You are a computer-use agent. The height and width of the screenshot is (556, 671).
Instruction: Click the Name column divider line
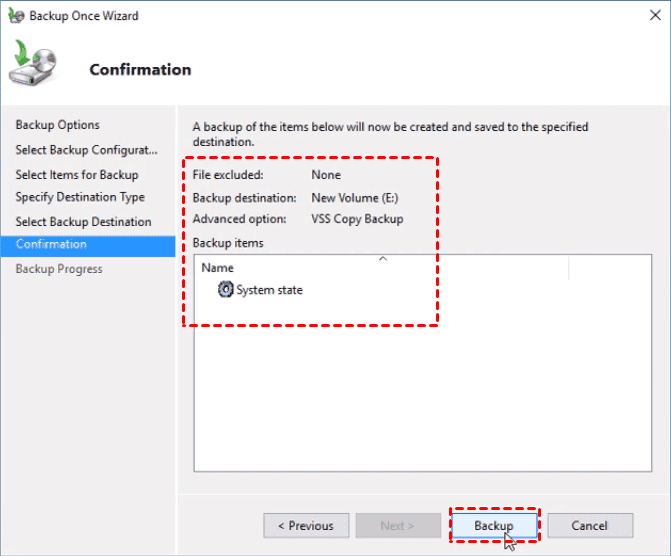568,268
